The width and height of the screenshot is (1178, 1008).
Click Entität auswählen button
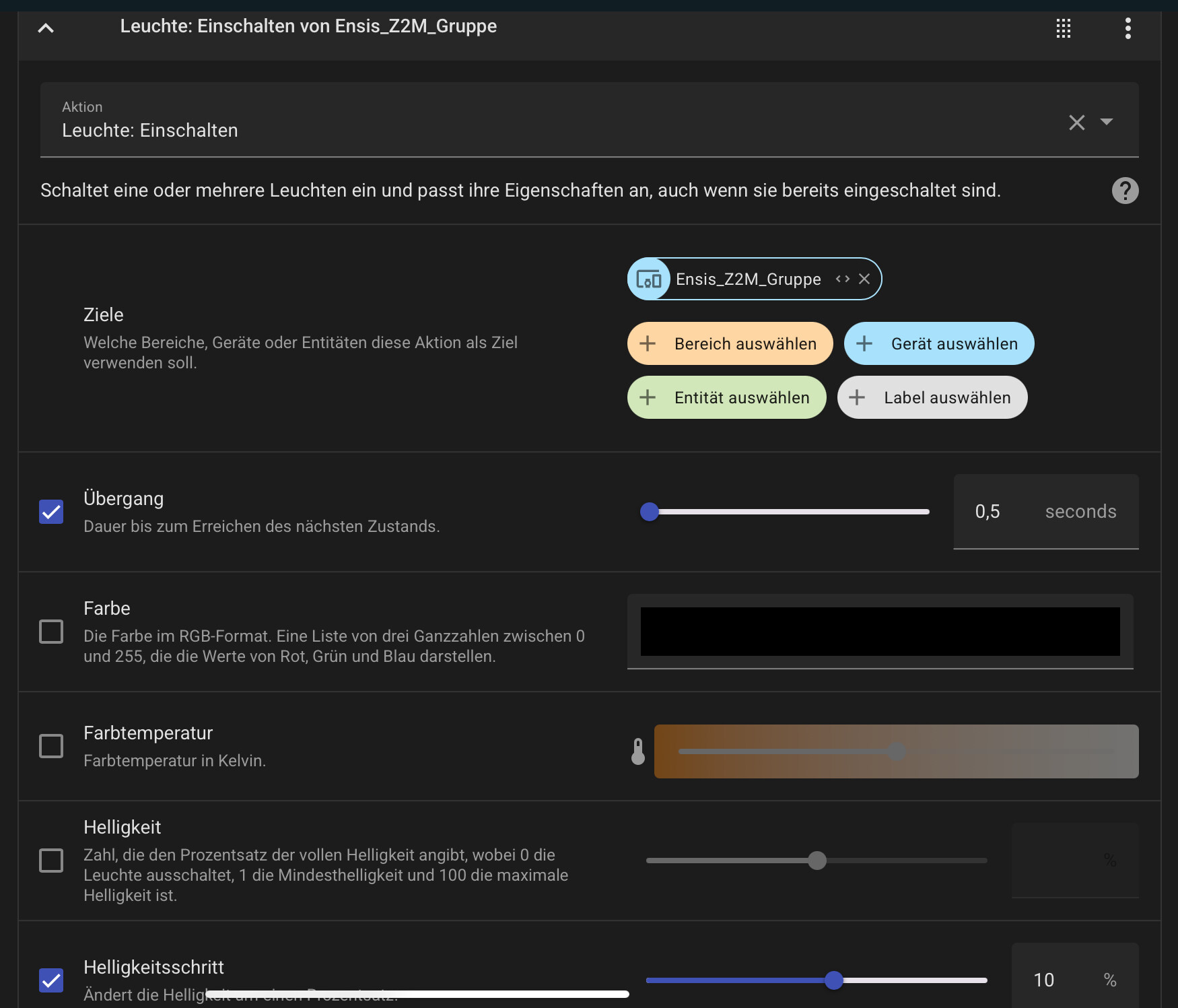[x=726, y=397]
